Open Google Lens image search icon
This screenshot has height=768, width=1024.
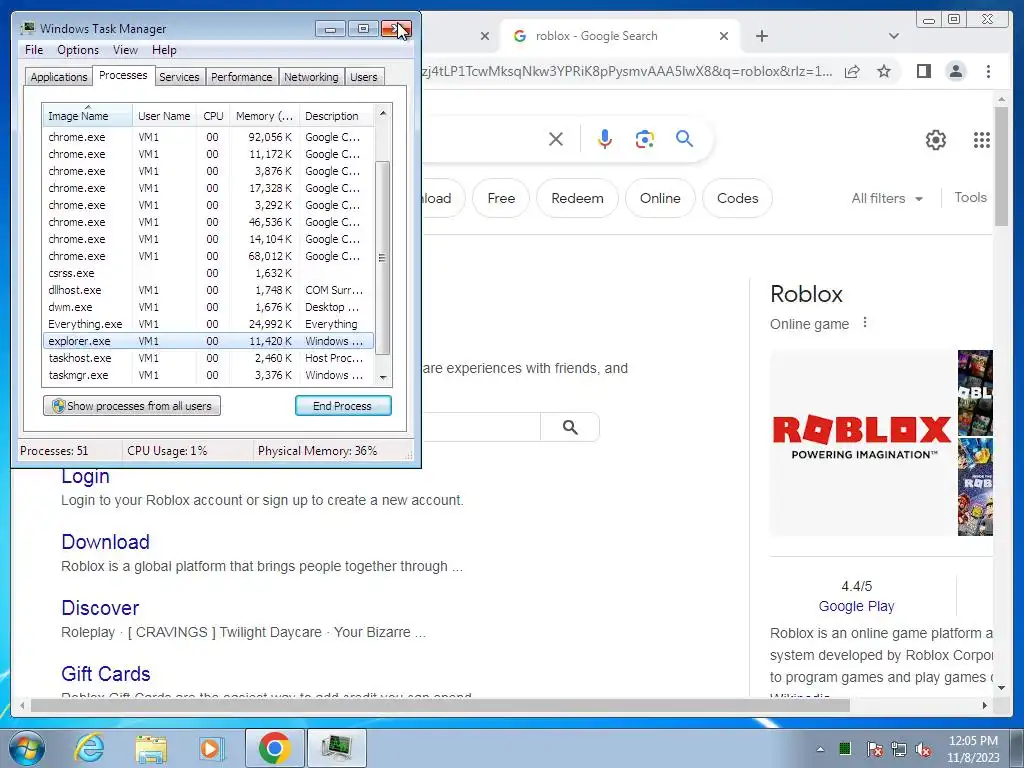[x=645, y=139]
